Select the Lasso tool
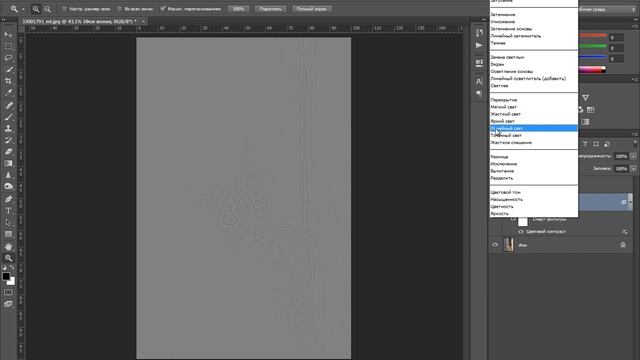The image size is (640, 360). (8, 58)
